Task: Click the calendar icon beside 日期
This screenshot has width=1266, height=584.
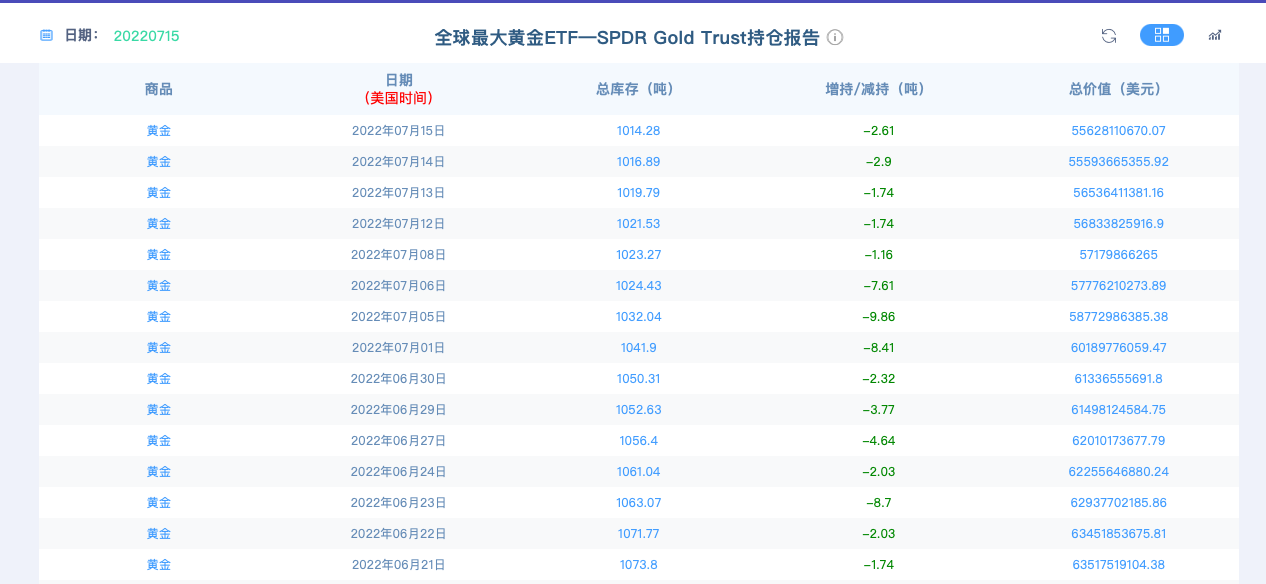Action: point(46,35)
